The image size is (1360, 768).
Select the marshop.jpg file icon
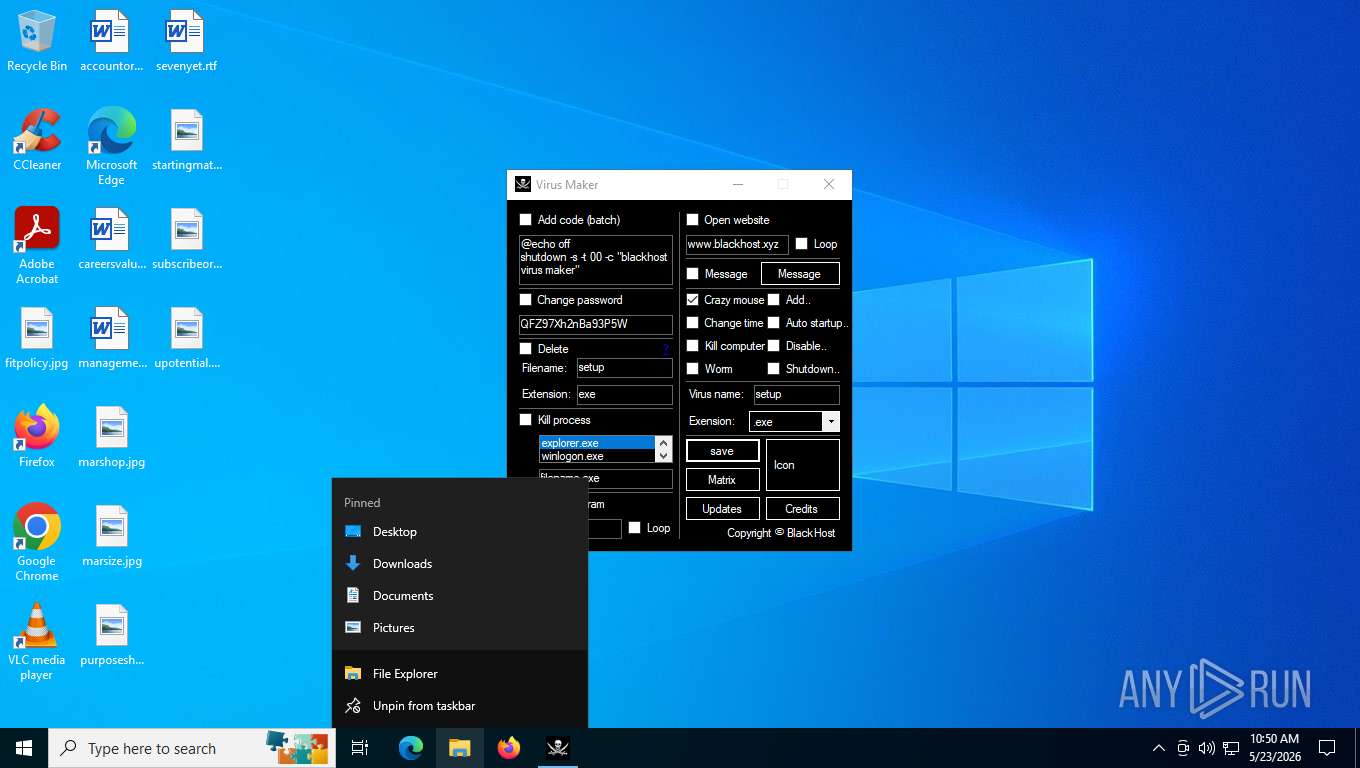111,437
